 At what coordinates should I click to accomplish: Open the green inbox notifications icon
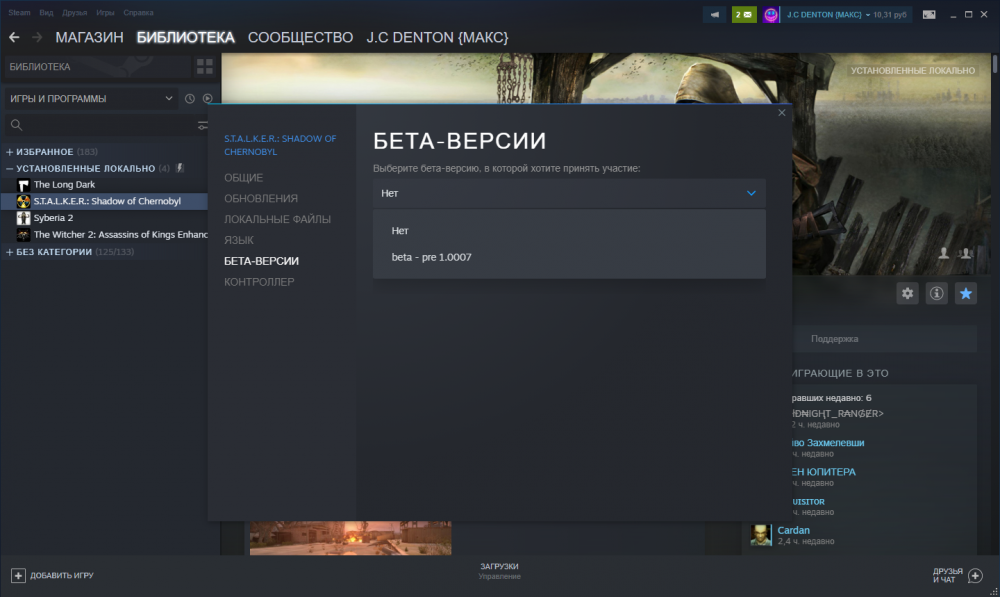pyautogui.click(x=744, y=15)
